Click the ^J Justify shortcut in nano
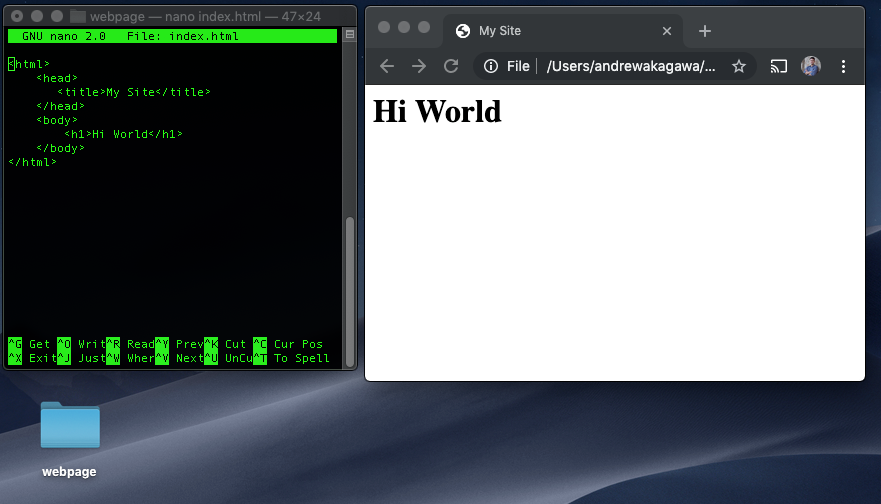 pos(81,358)
